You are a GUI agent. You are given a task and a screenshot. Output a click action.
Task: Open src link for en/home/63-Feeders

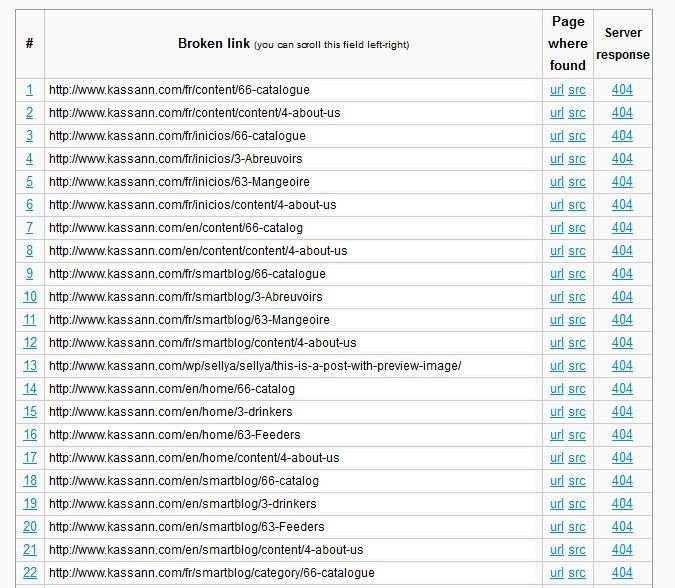coord(577,435)
